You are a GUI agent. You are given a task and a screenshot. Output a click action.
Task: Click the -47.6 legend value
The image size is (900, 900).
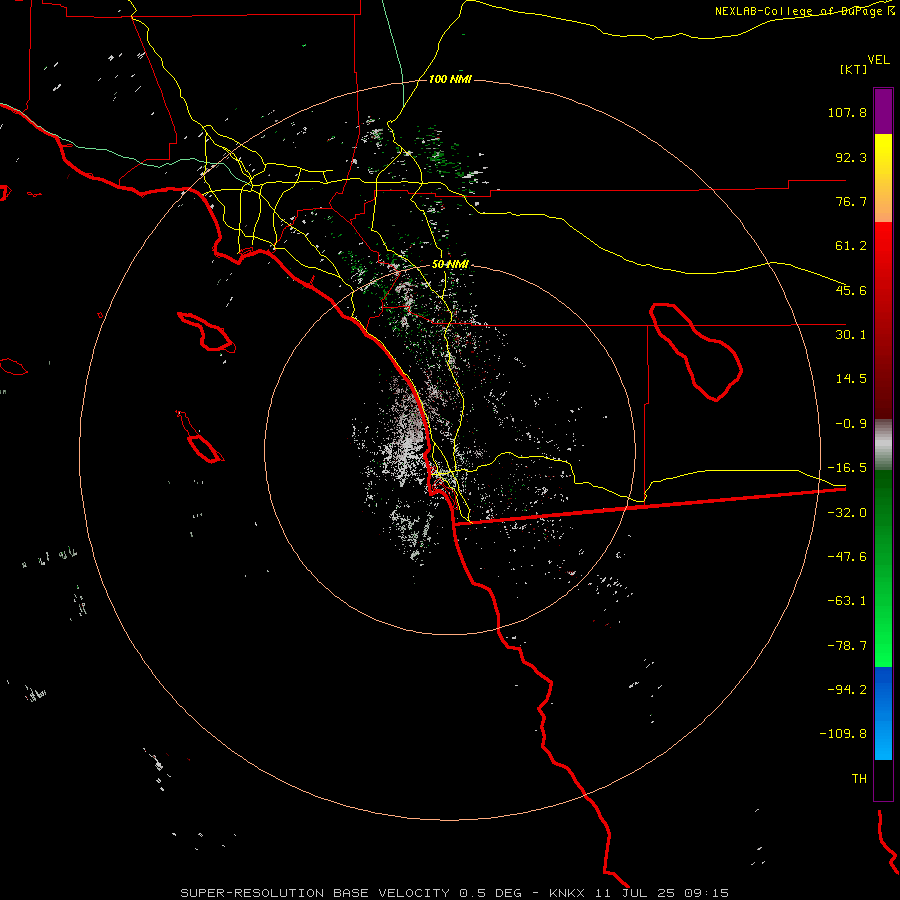(847, 557)
